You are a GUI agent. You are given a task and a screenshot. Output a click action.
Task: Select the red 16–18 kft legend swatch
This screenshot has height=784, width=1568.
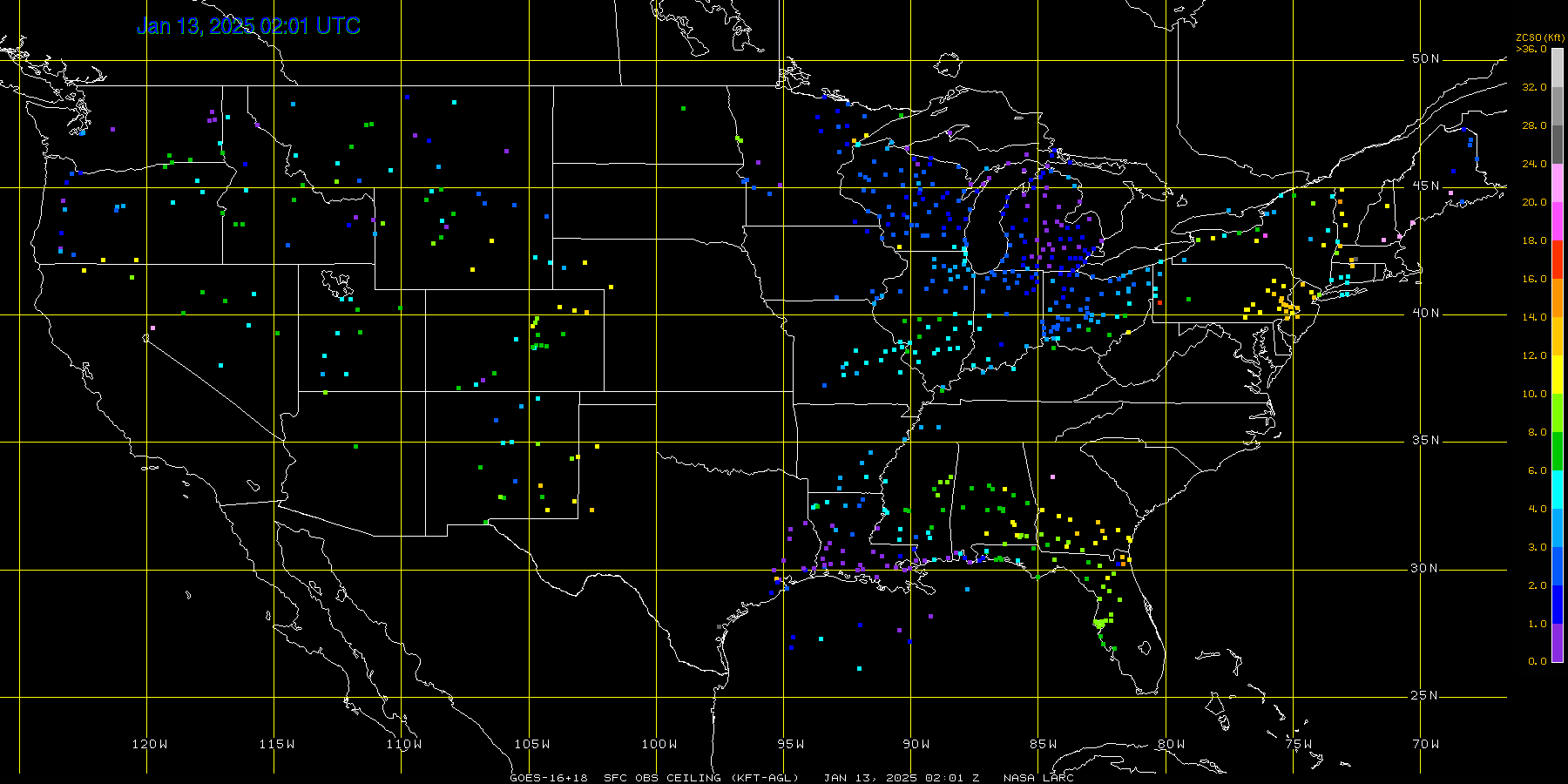coord(1558,260)
